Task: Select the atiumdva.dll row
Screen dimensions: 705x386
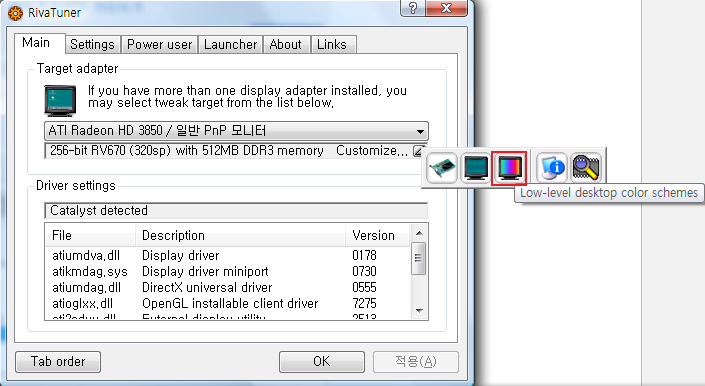Action: 228,255
